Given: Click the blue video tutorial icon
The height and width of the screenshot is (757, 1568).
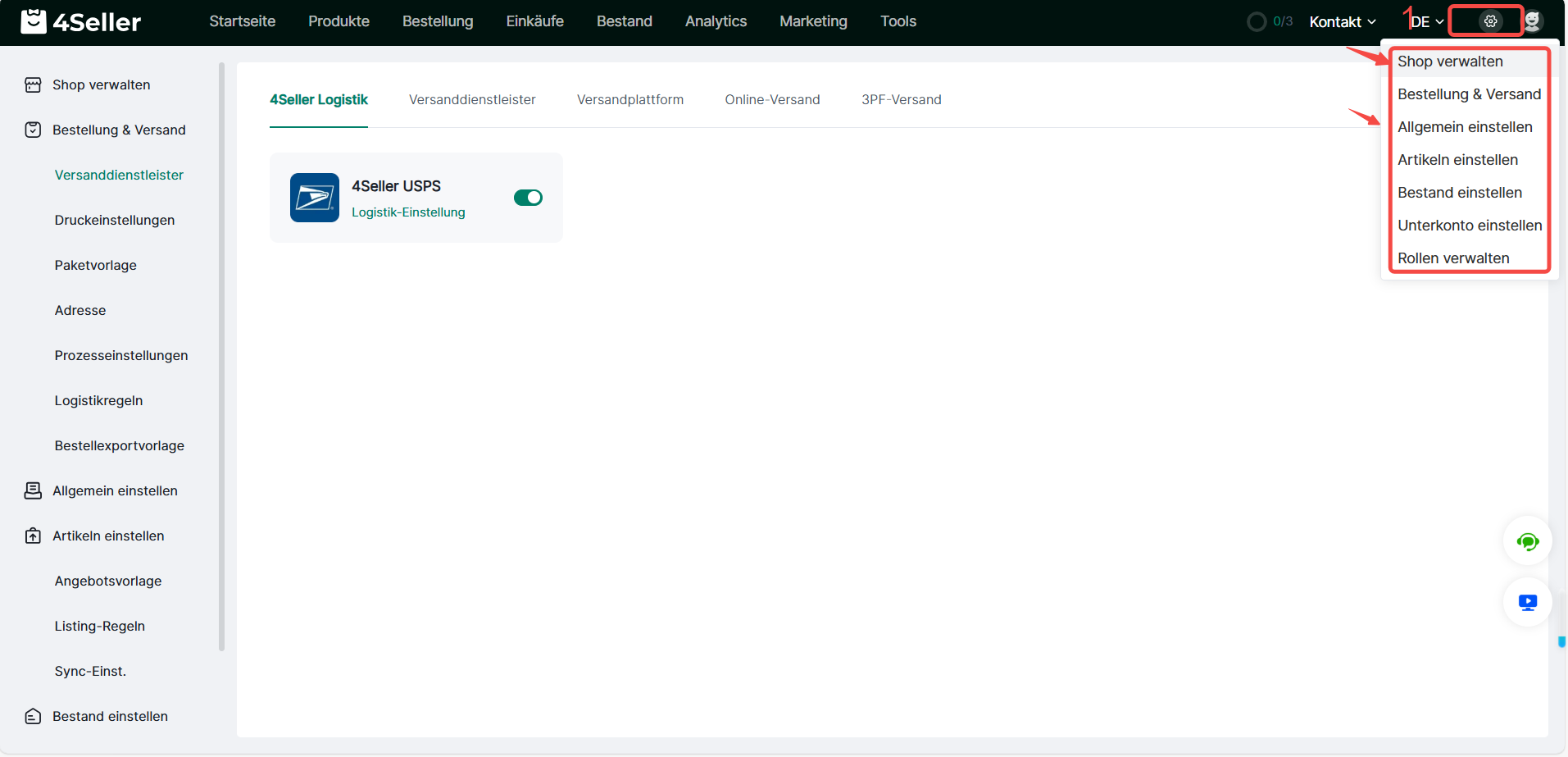Looking at the screenshot, I should coord(1527,603).
